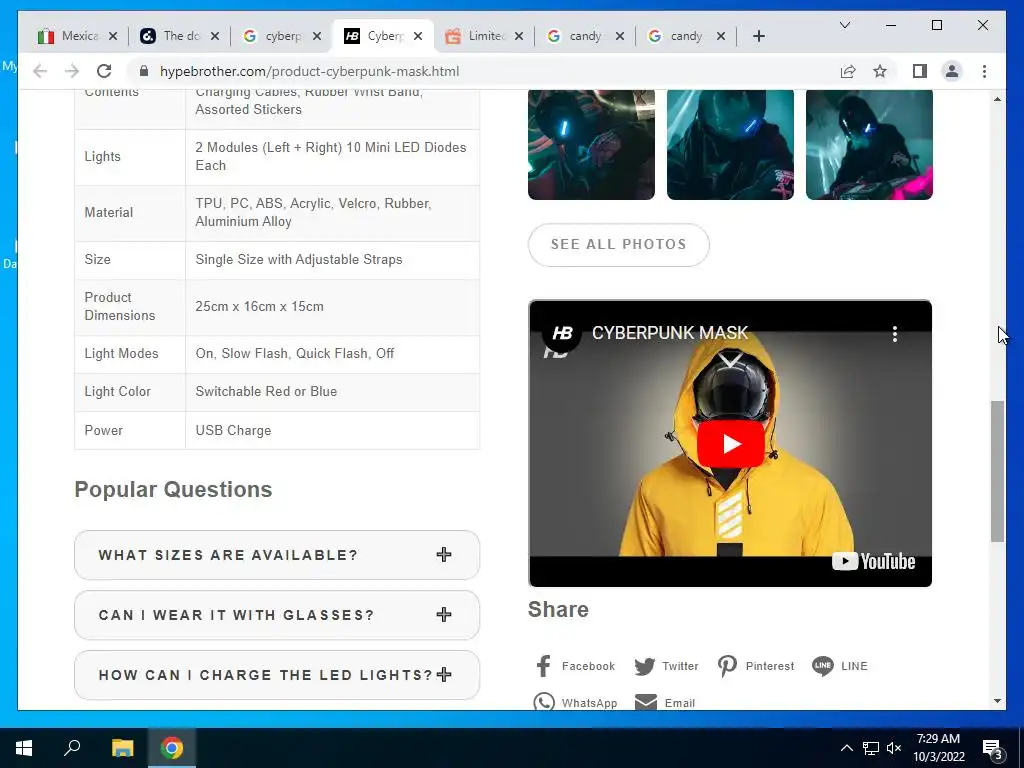This screenshot has height=768, width=1024.
Task: Open Windows Start menu
Action: [x=24, y=748]
